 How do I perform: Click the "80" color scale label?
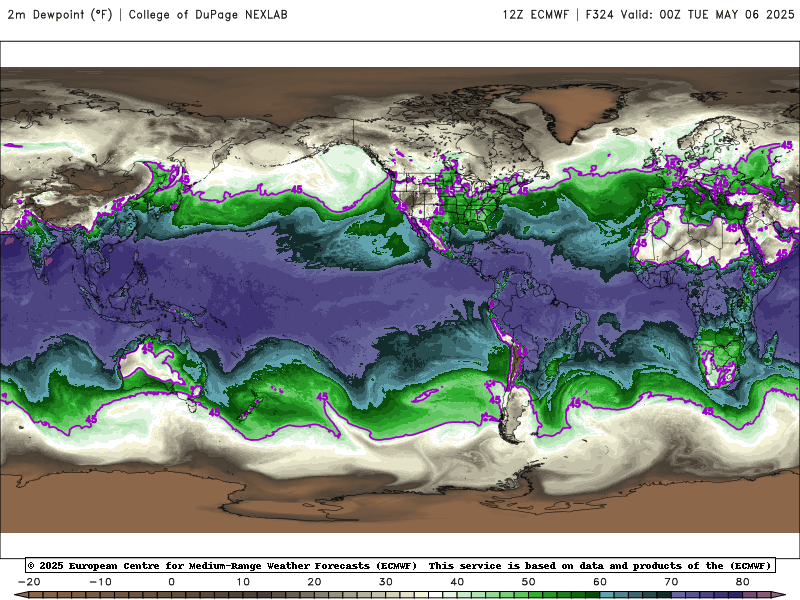[743, 582]
